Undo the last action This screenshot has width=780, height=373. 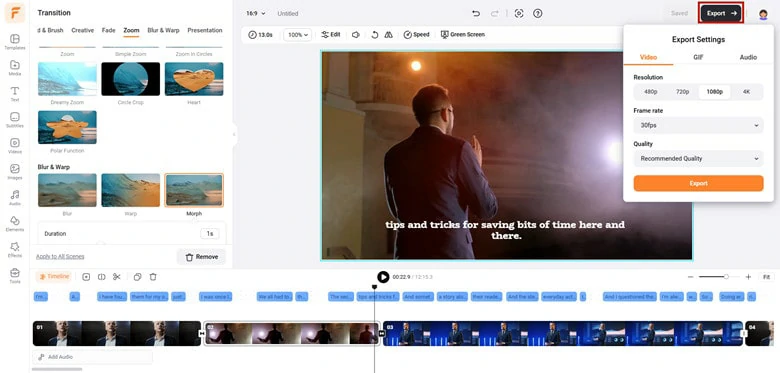click(x=476, y=13)
